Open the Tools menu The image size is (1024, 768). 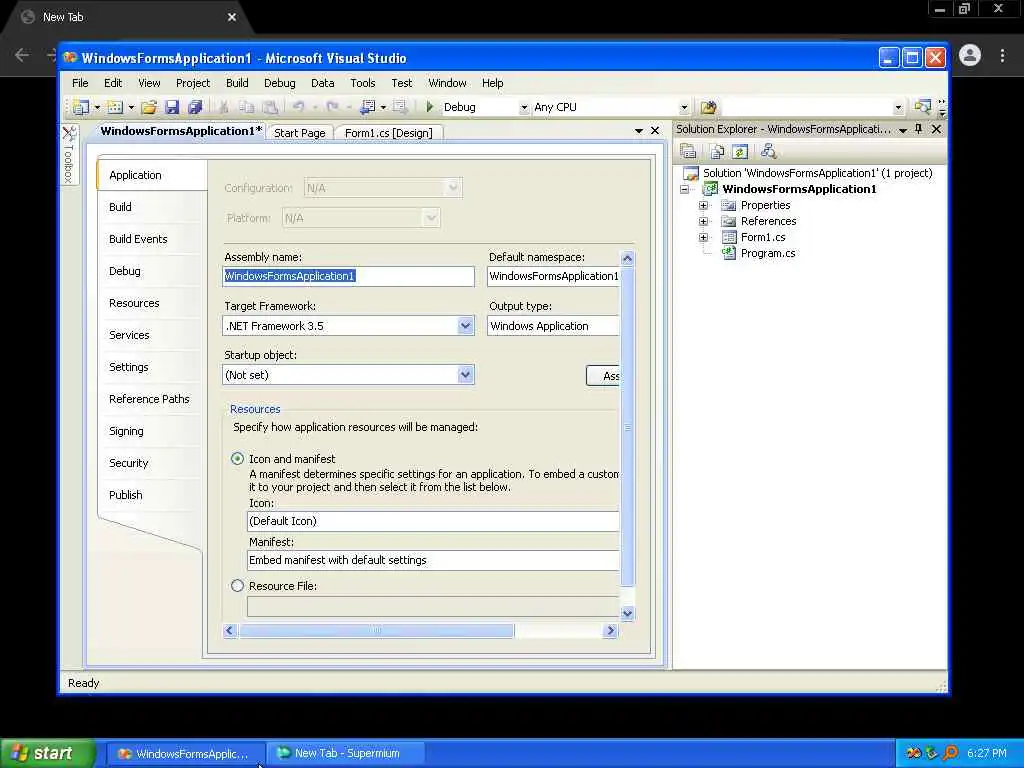click(362, 83)
